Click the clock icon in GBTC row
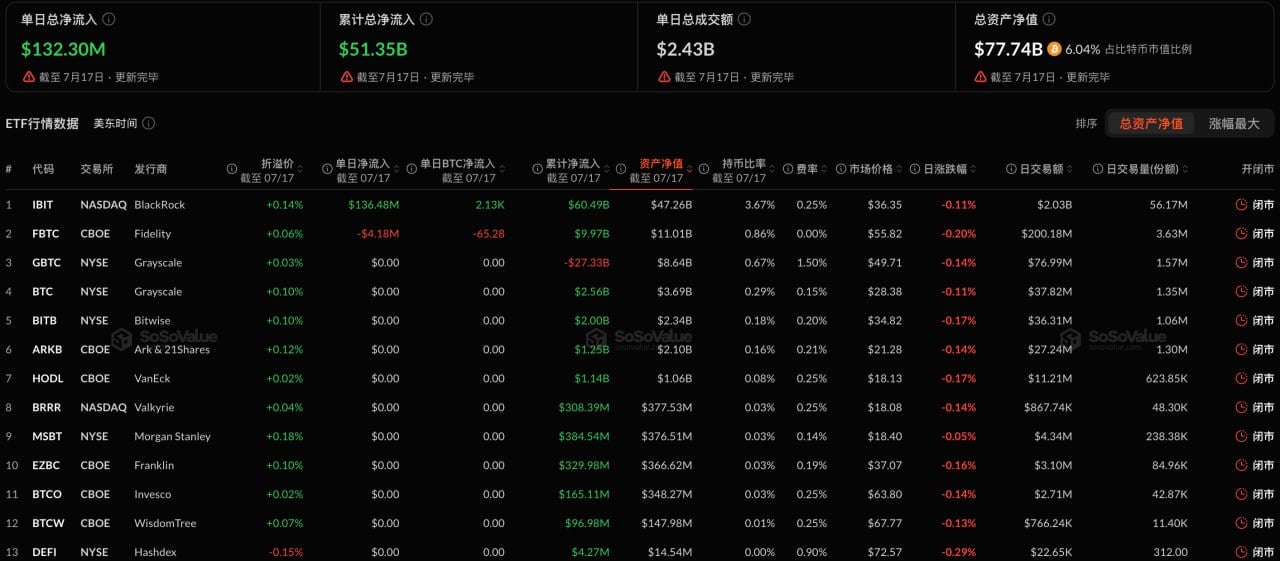This screenshot has height=561, width=1280. (1241, 262)
